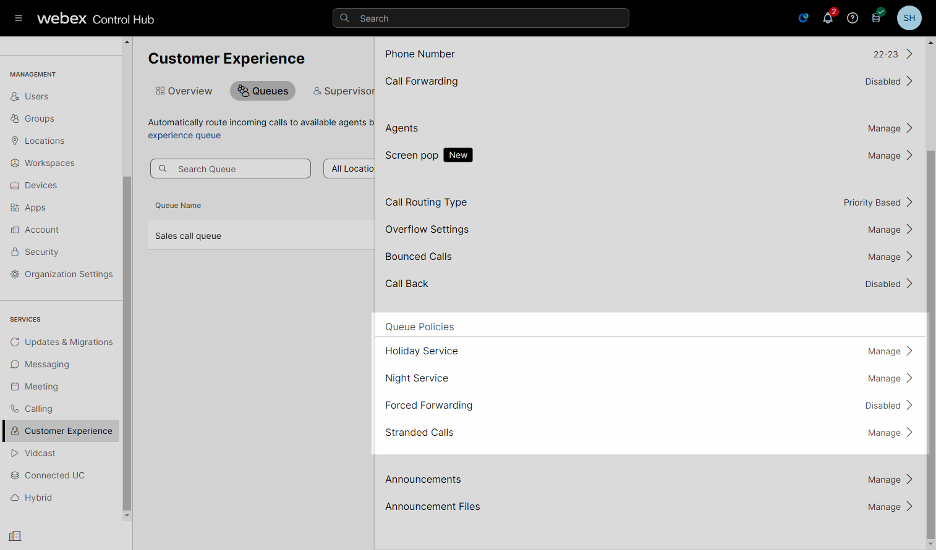The image size is (936, 550).
Task: Click the Webex assistant icon in header
Action: click(803, 18)
